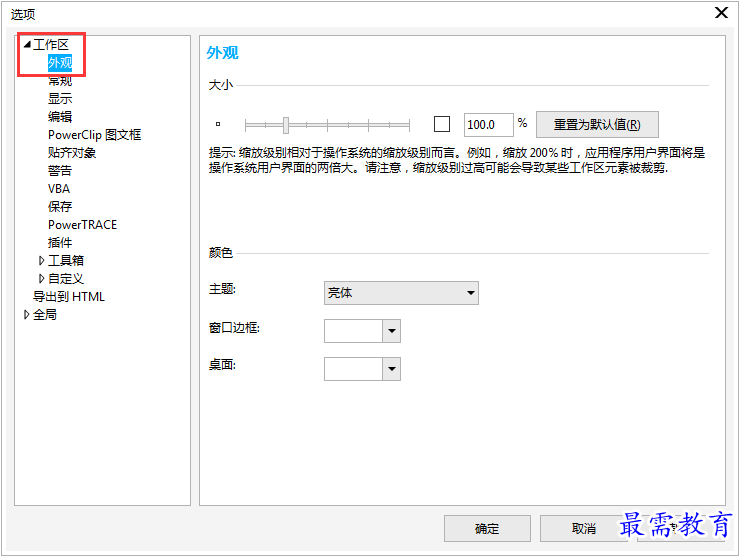Click the UI scaling size slider handle

tap(286, 125)
